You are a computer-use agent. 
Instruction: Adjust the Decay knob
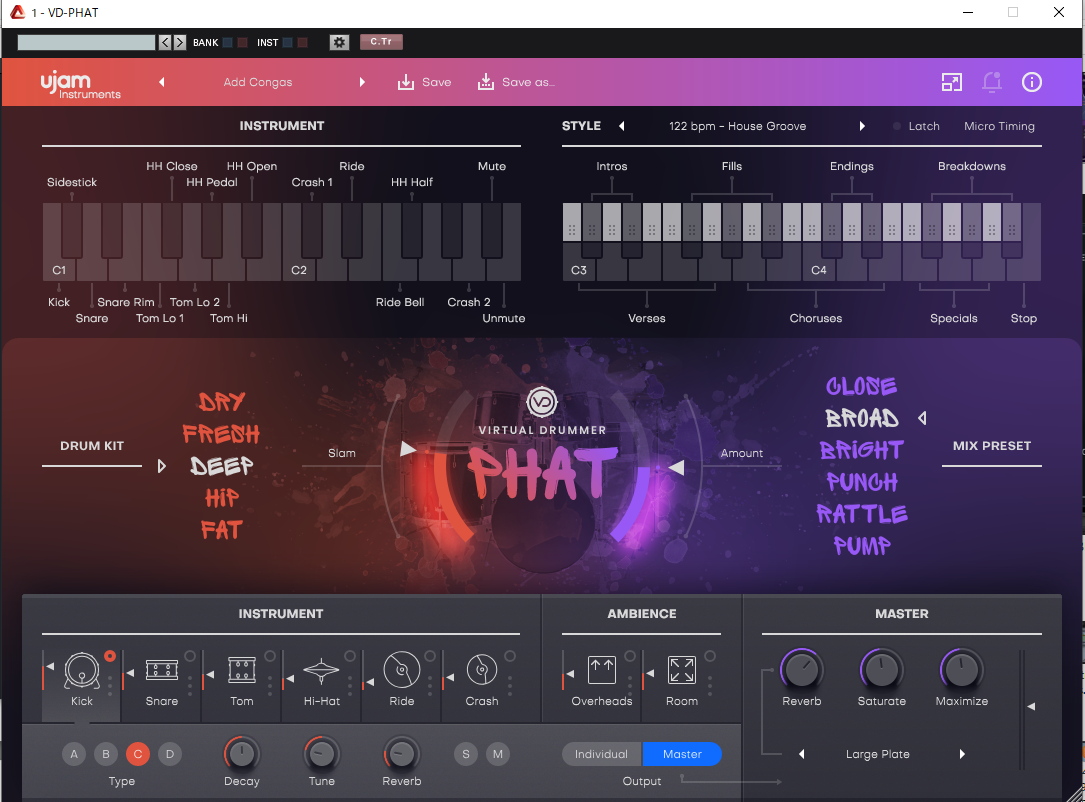[241, 754]
